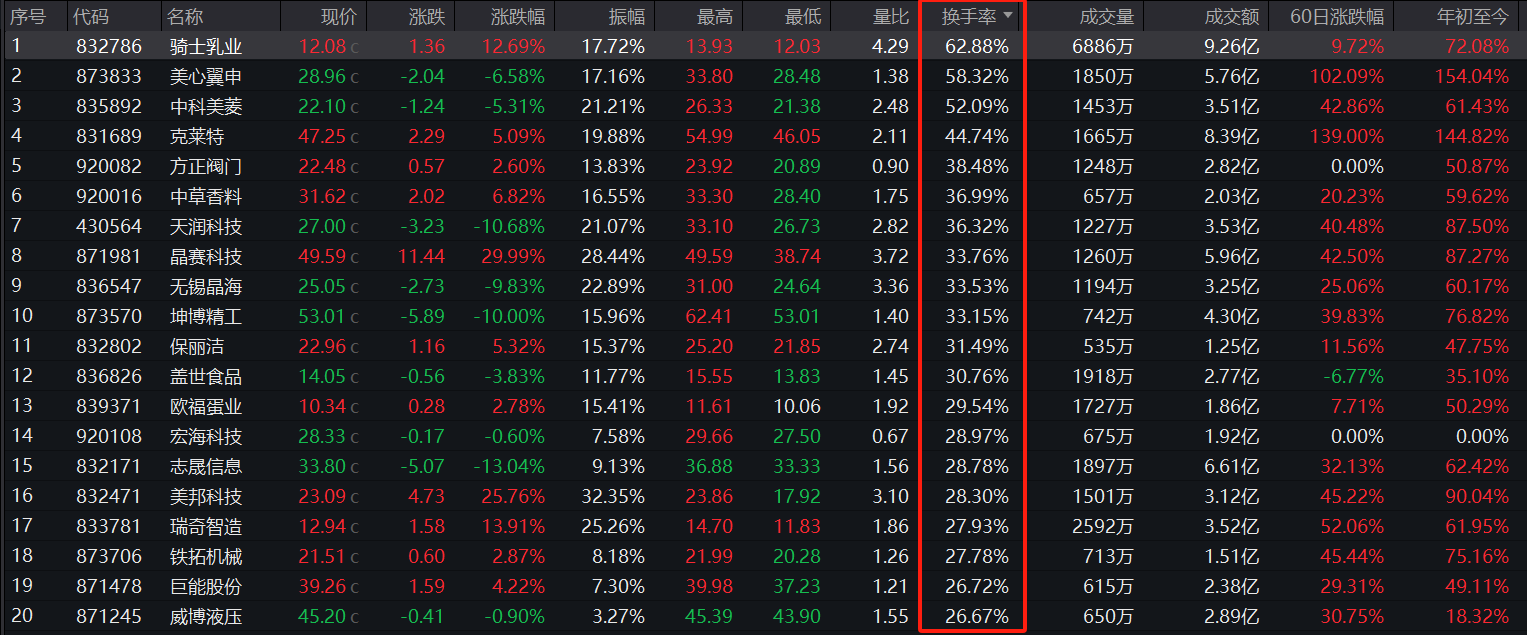
Task: Select stock 骑士乳业
Action: pos(206,46)
